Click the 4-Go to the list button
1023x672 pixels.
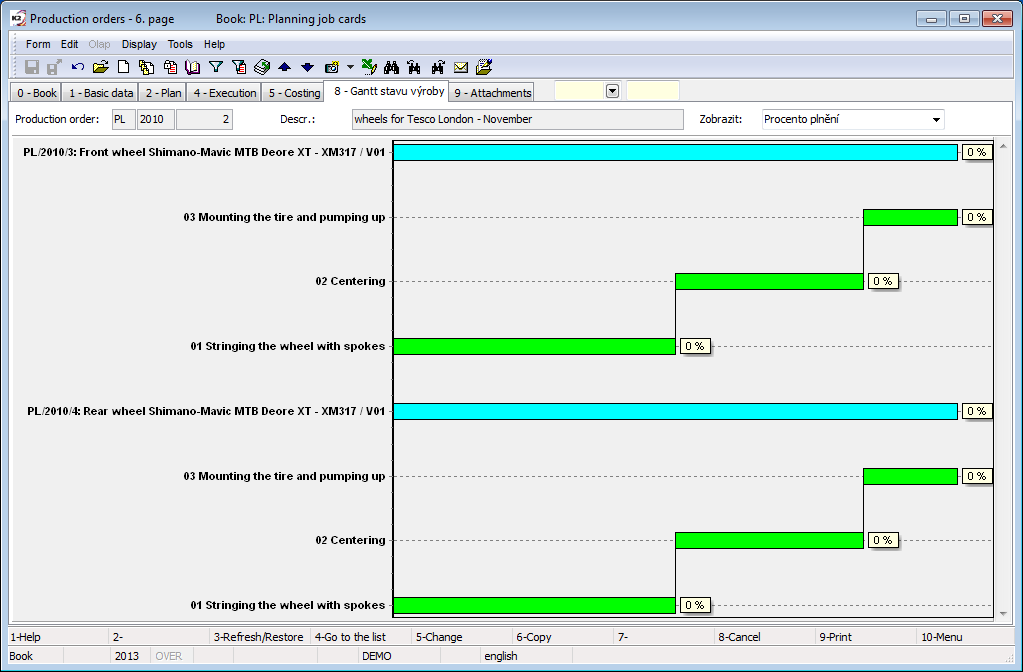[360, 637]
